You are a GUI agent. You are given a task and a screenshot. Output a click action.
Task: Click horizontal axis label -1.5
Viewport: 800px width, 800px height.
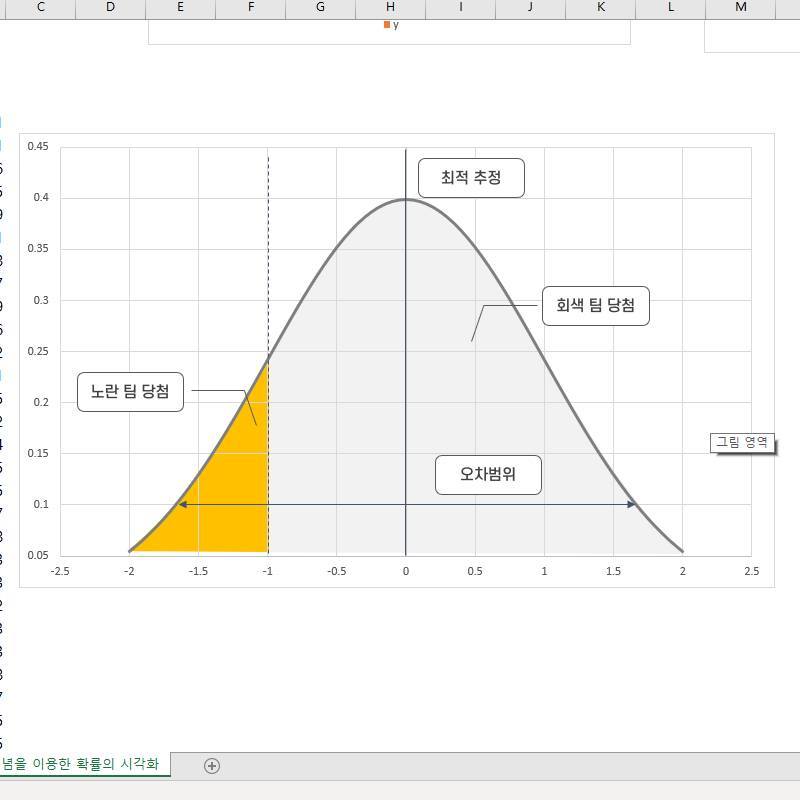point(198,571)
